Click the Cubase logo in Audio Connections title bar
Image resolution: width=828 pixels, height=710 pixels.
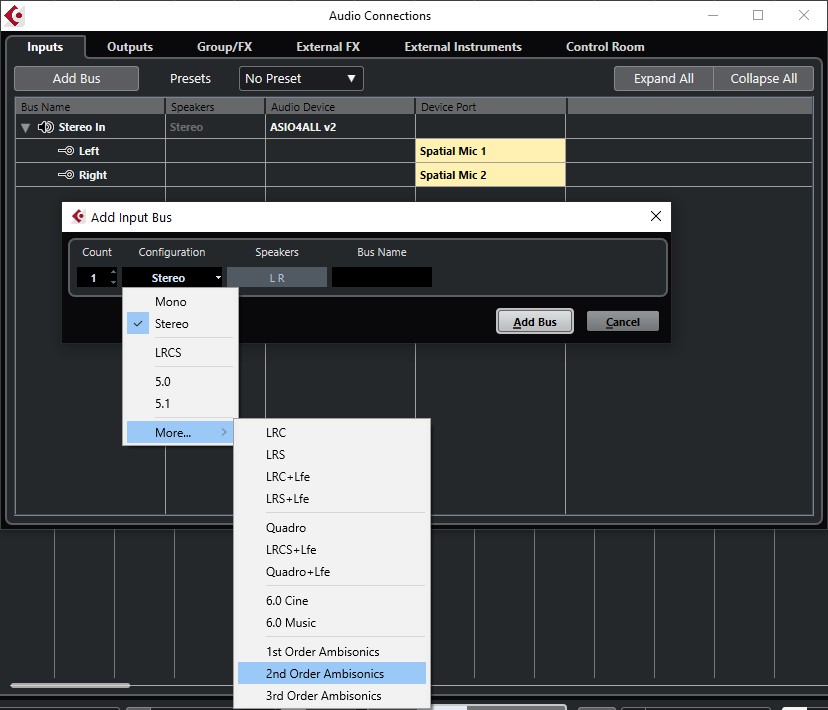14,16
